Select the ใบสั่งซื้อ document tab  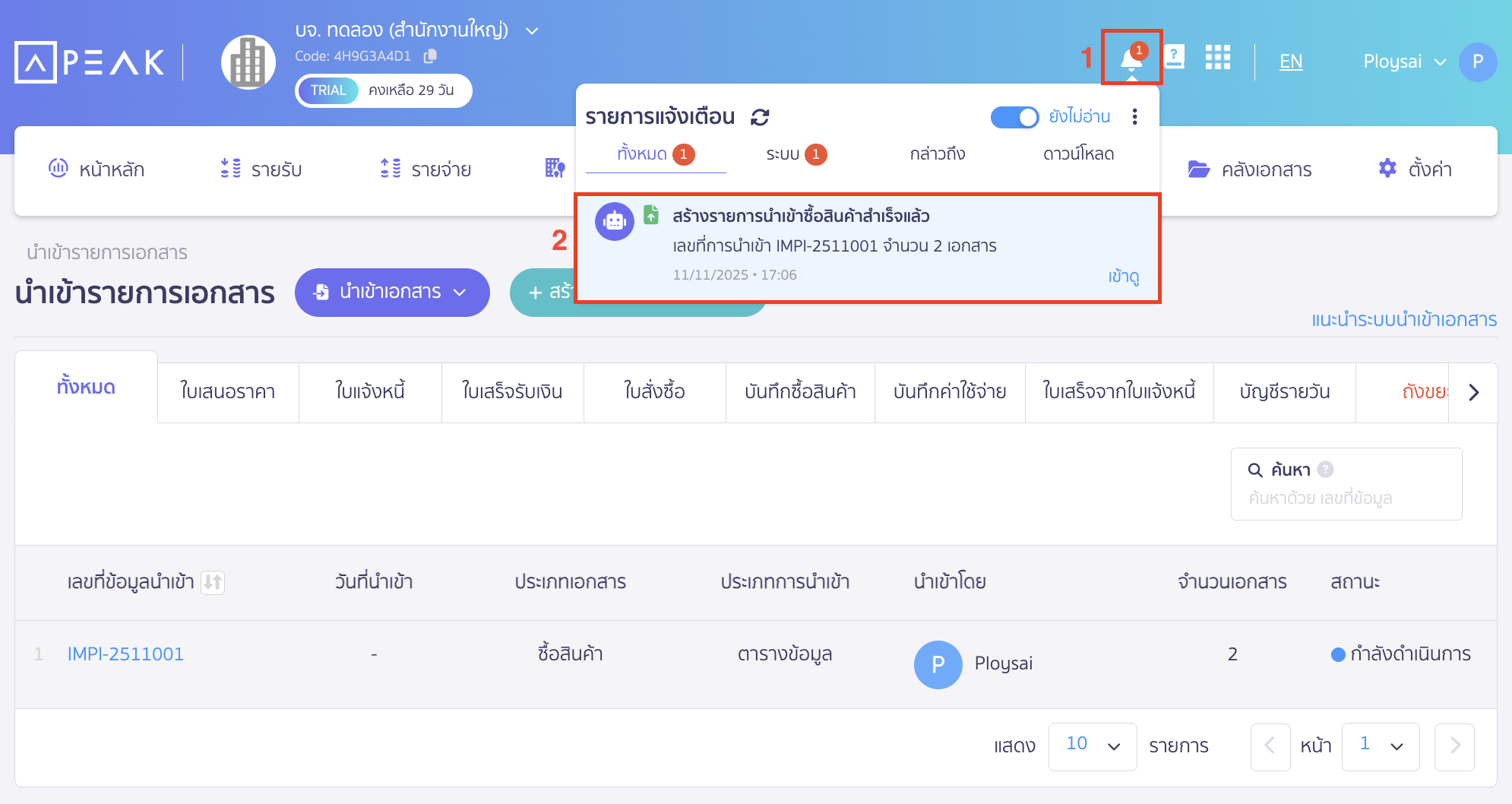(x=653, y=392)
